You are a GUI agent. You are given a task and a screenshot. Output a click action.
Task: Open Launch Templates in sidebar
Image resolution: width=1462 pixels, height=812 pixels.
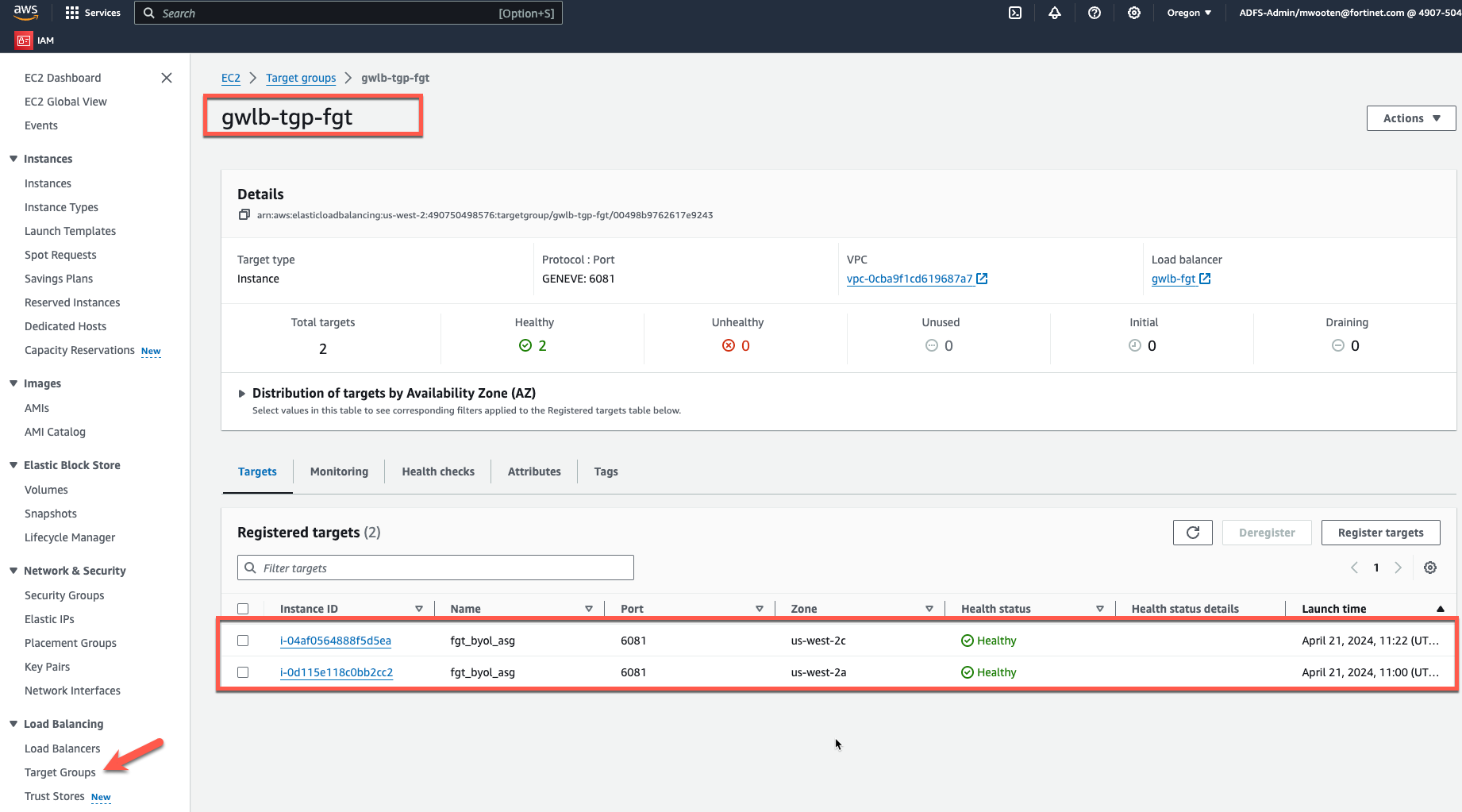coord(70,231)
